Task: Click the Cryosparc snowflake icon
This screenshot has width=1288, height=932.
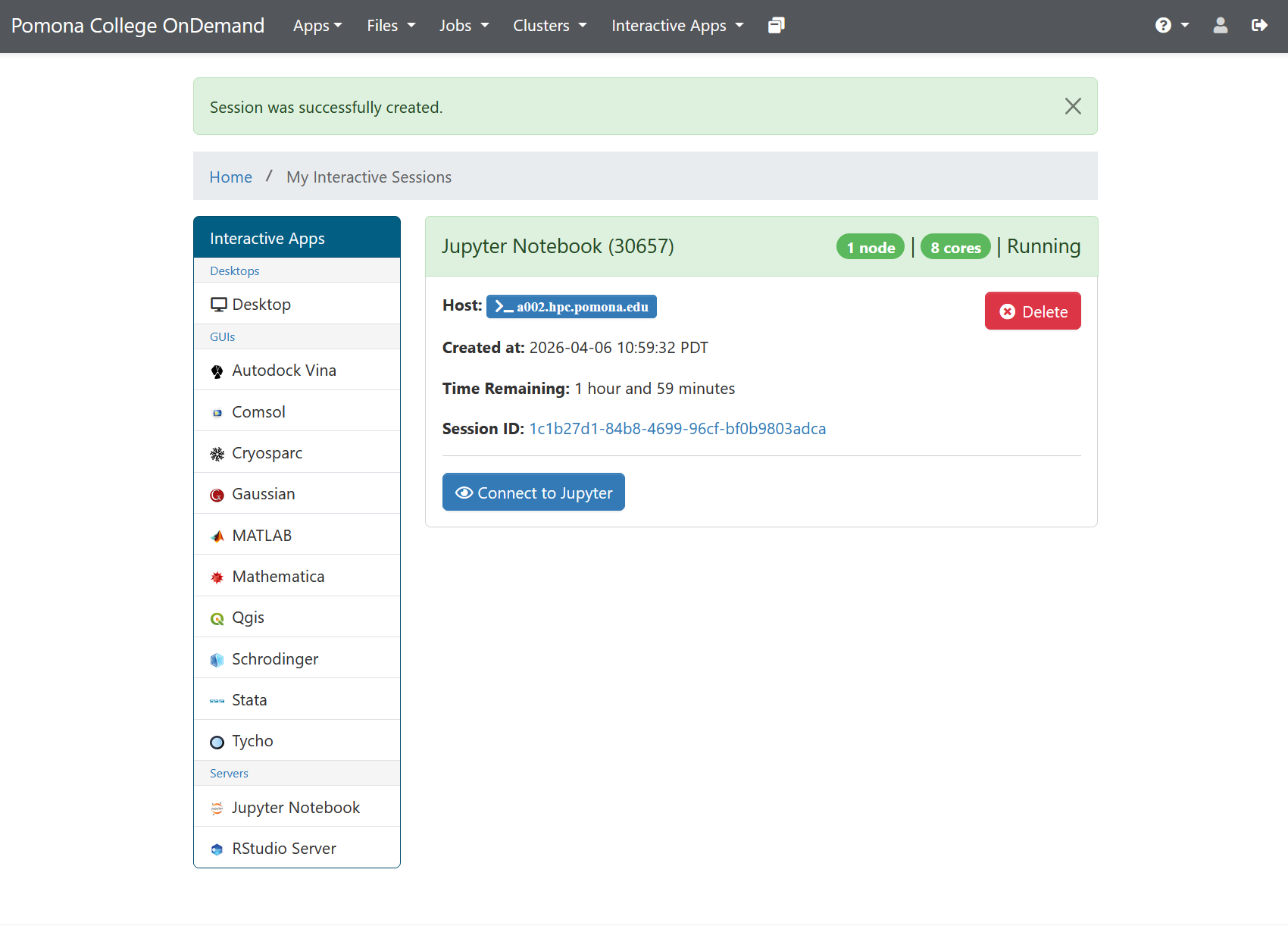Action: (217, 454)
